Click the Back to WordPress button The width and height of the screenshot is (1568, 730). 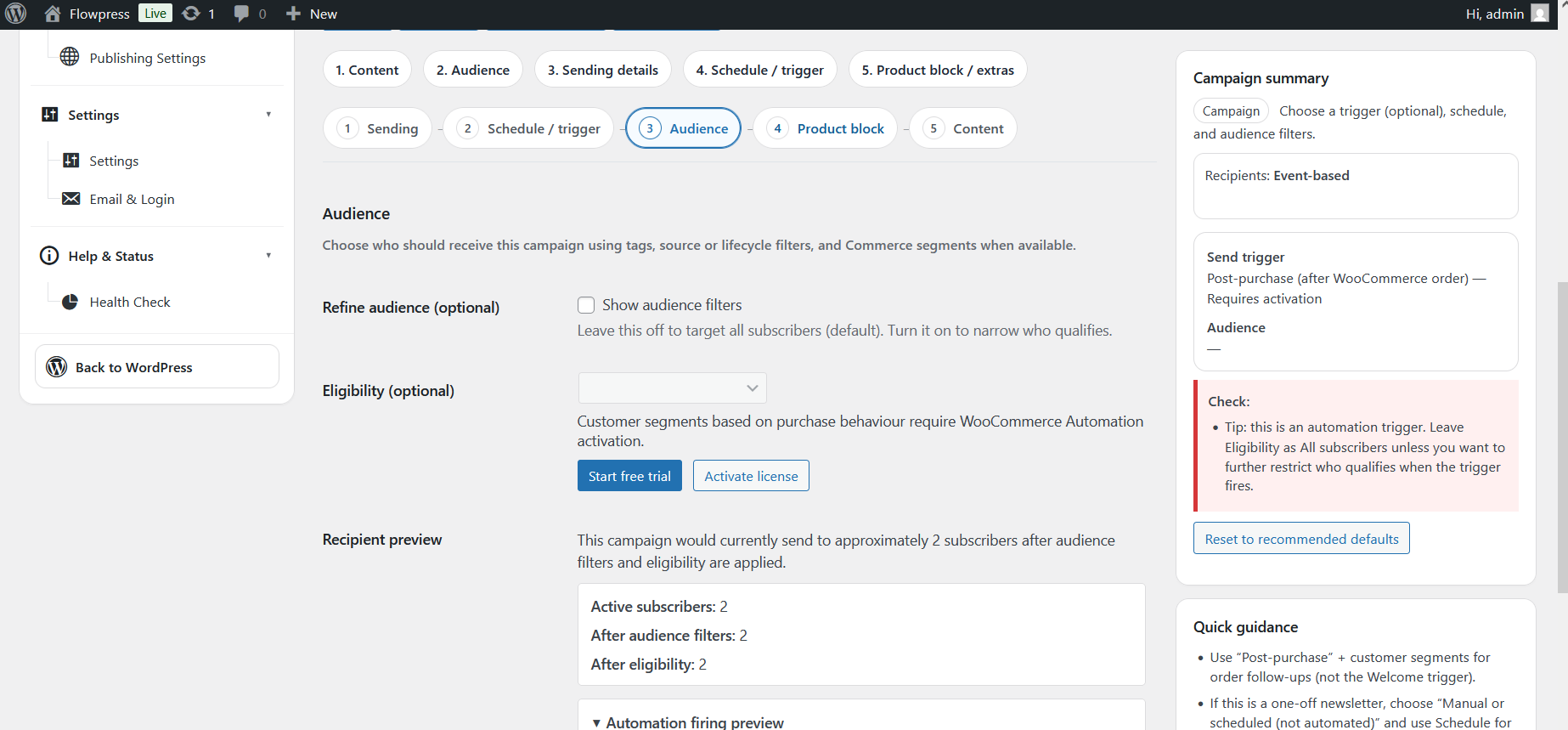click(x=157, y=366)
